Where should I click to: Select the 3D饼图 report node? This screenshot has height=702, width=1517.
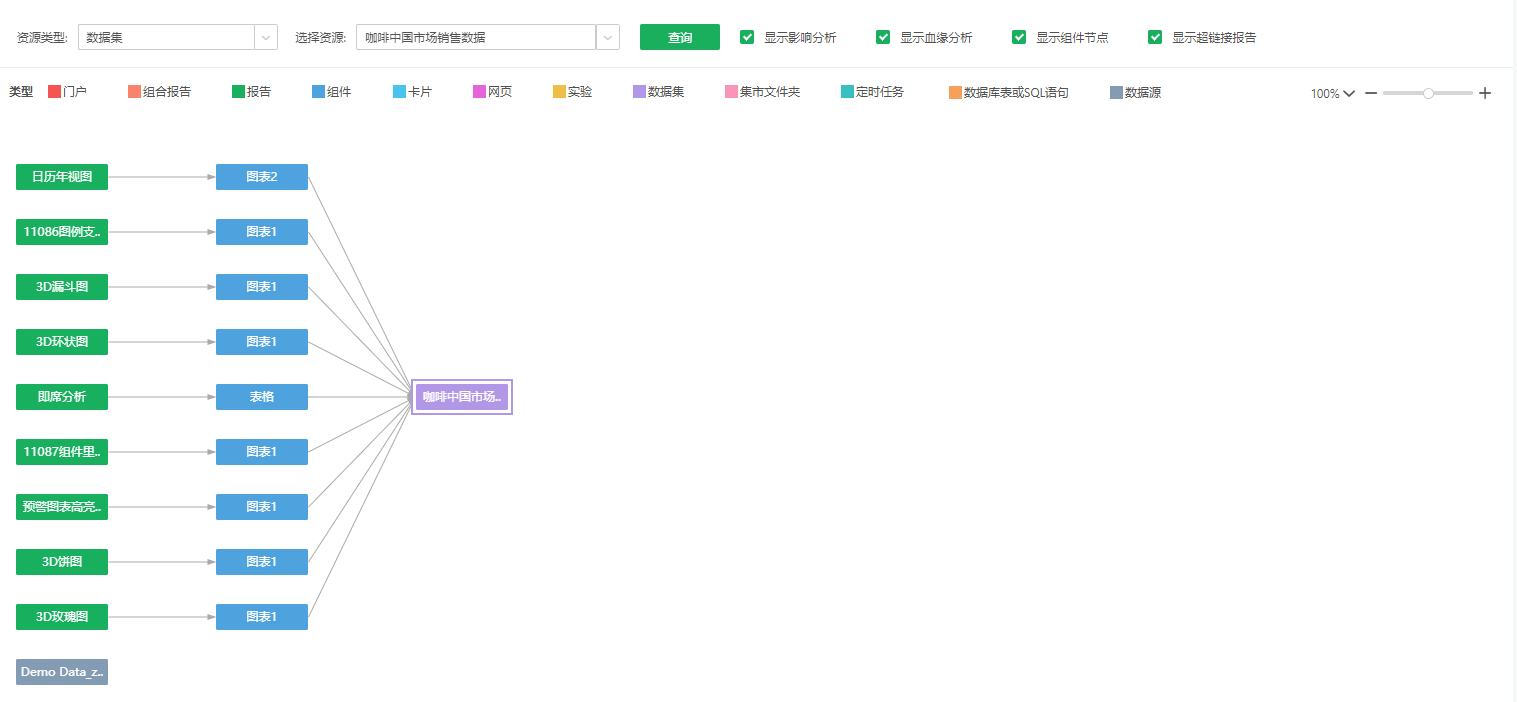point(62,562)
